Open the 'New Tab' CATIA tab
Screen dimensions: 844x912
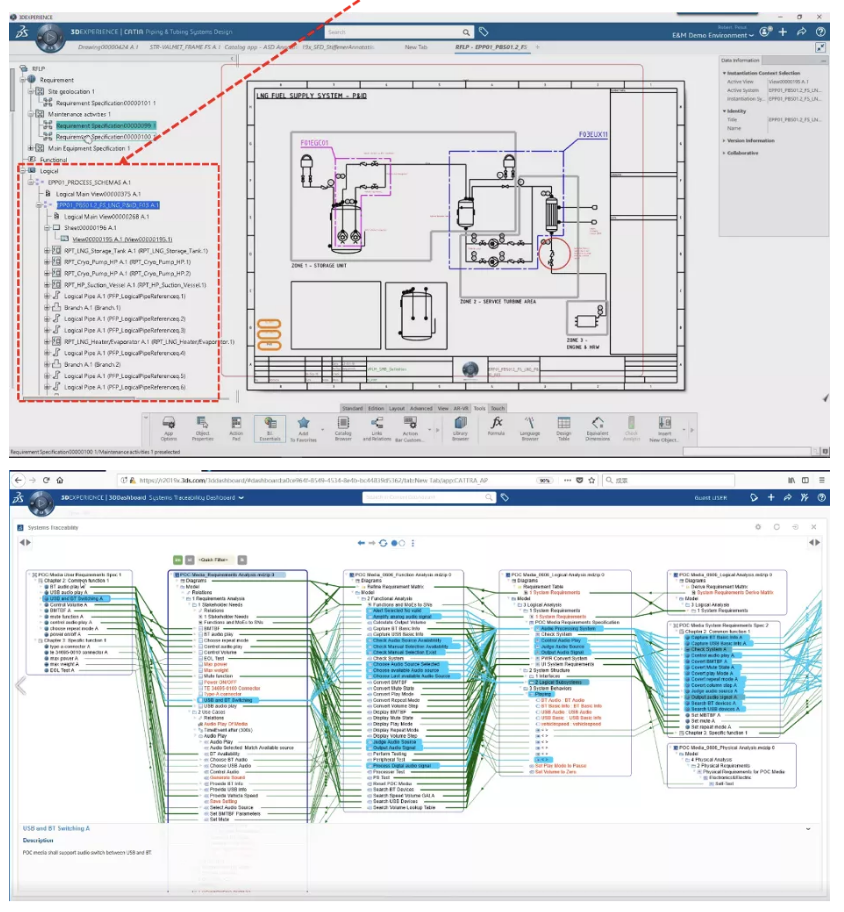(416, 47)
